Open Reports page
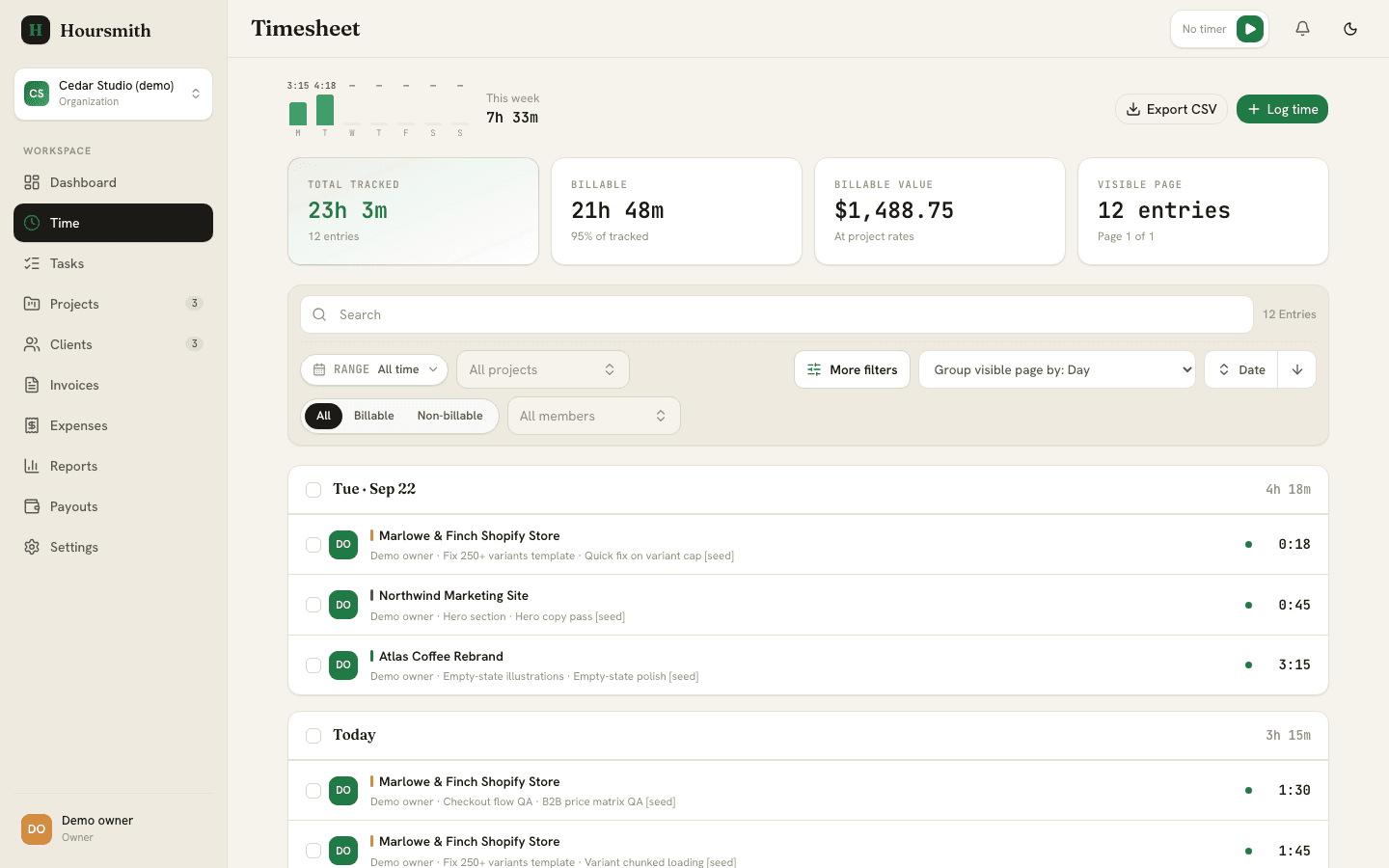This screenshot has height=868, width=1389. [113, 466]
